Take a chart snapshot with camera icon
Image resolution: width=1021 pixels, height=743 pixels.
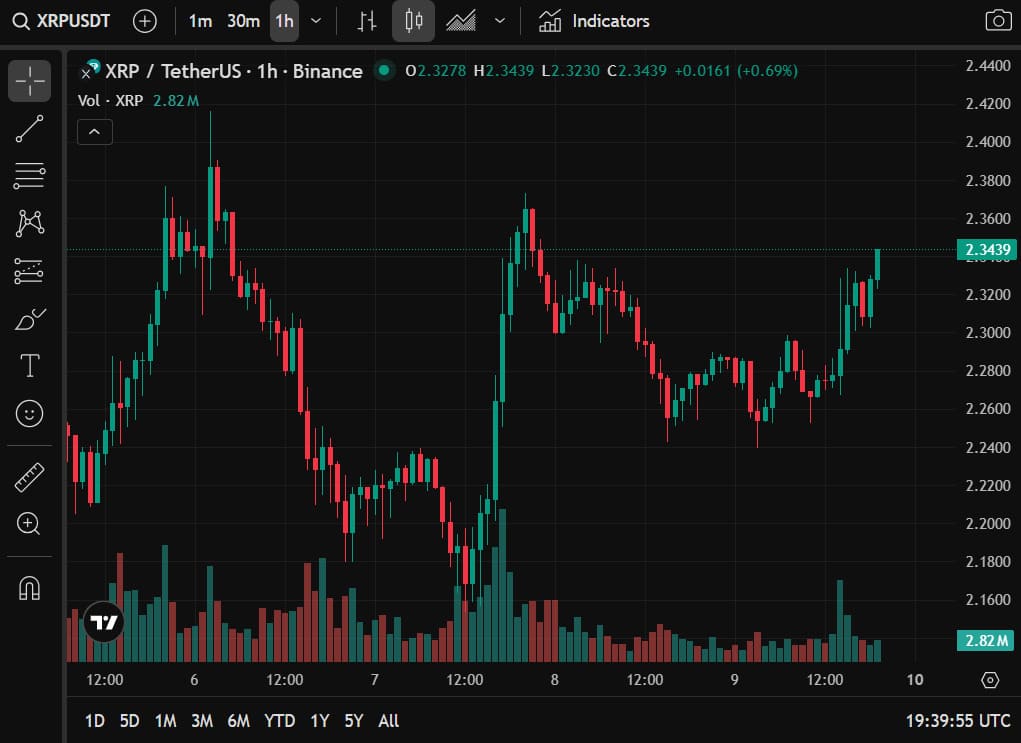[997, 21]
